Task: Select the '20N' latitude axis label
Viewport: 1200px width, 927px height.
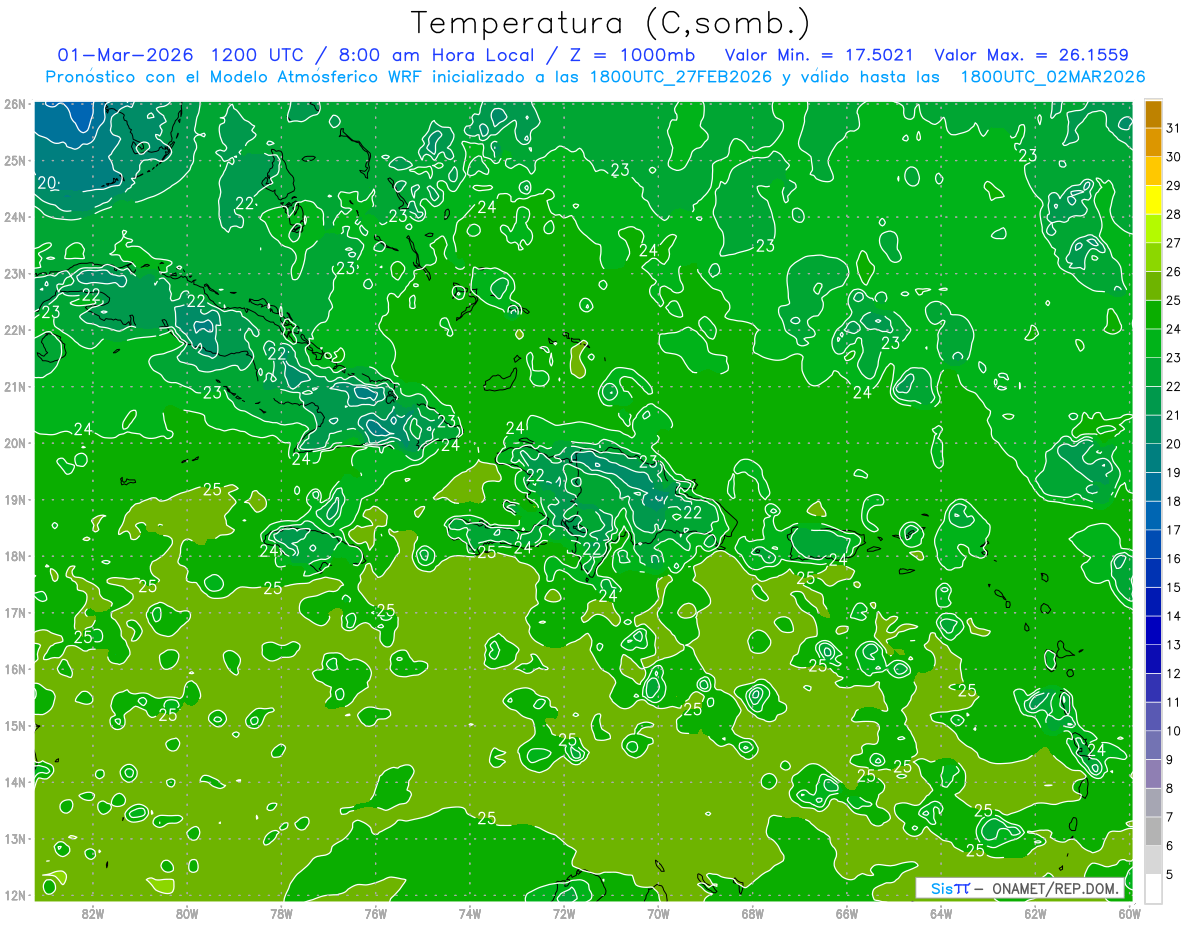Action: click(15, 443)
